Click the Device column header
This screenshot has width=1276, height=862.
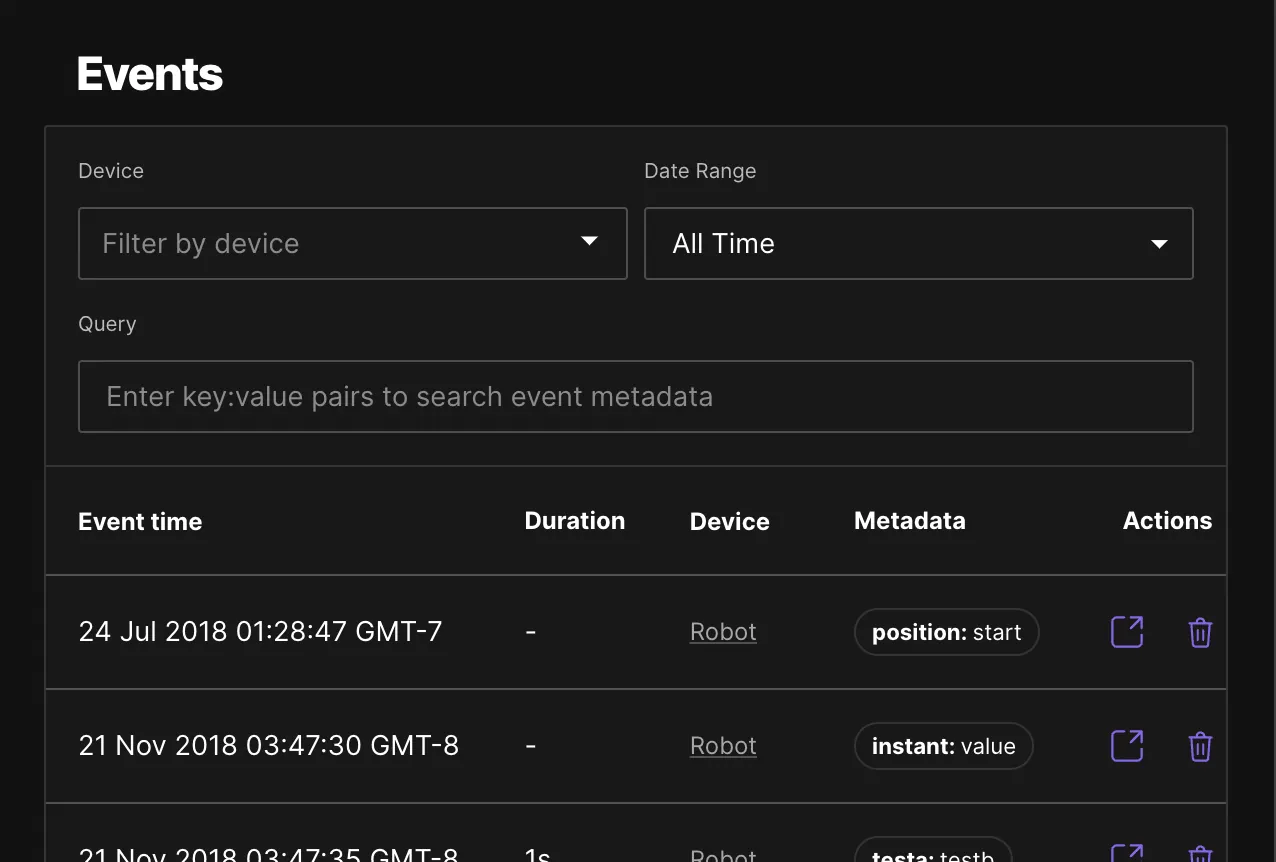tap(729, 521)
